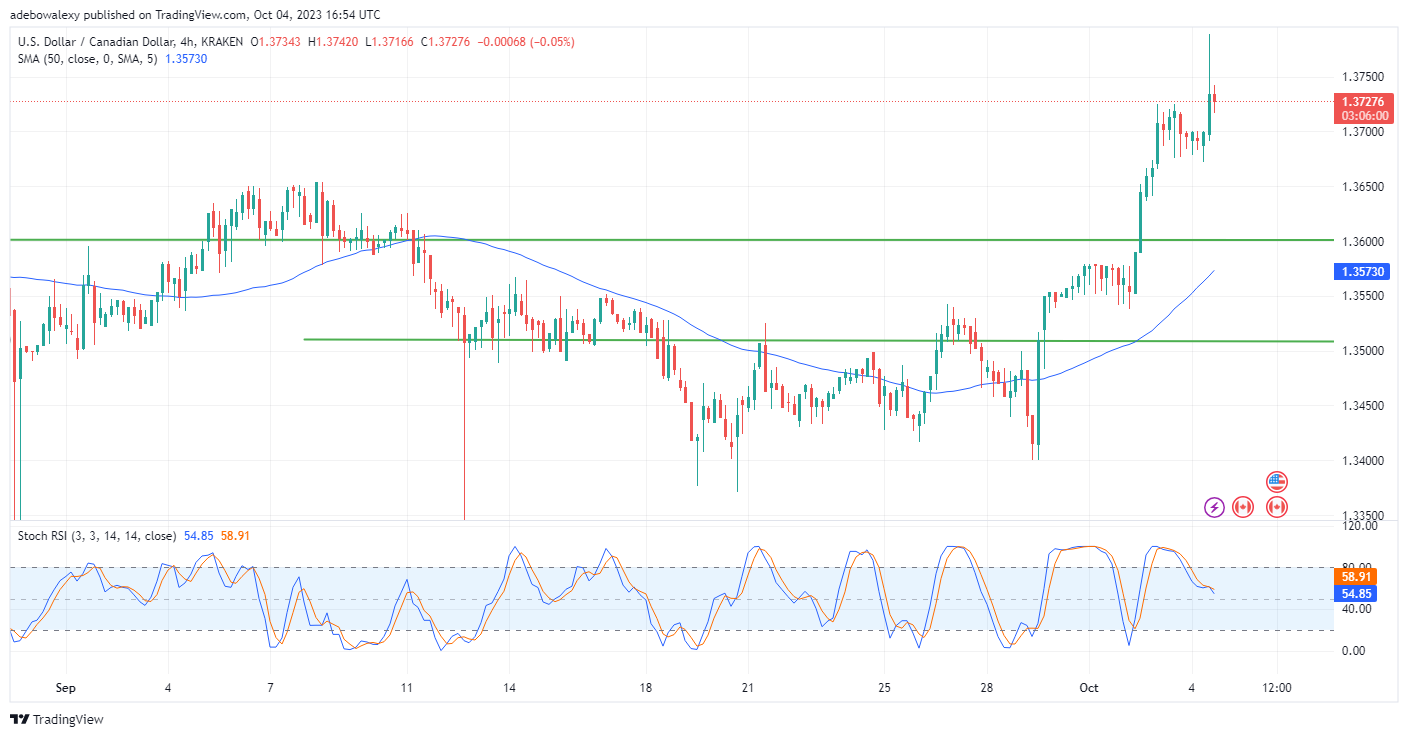This screenshot has height=737, width=1408.
Task: Click the open value O1.37343 in the header
Action: (x=277, y=42)
